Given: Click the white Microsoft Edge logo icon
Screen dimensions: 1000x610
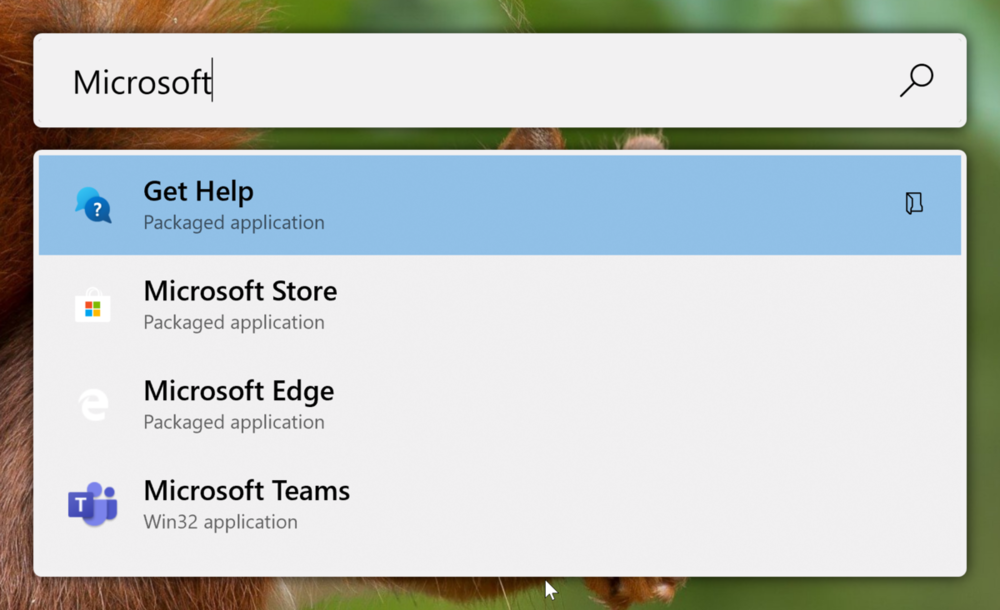Looking at the screenshot, I should click(93, 405).
